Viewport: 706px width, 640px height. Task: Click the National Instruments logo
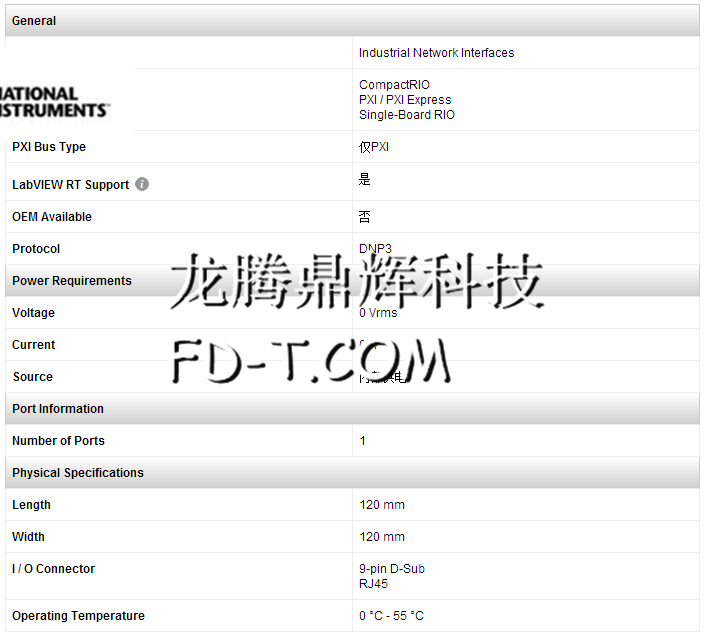pyautogui.click(x=54, y=102)
